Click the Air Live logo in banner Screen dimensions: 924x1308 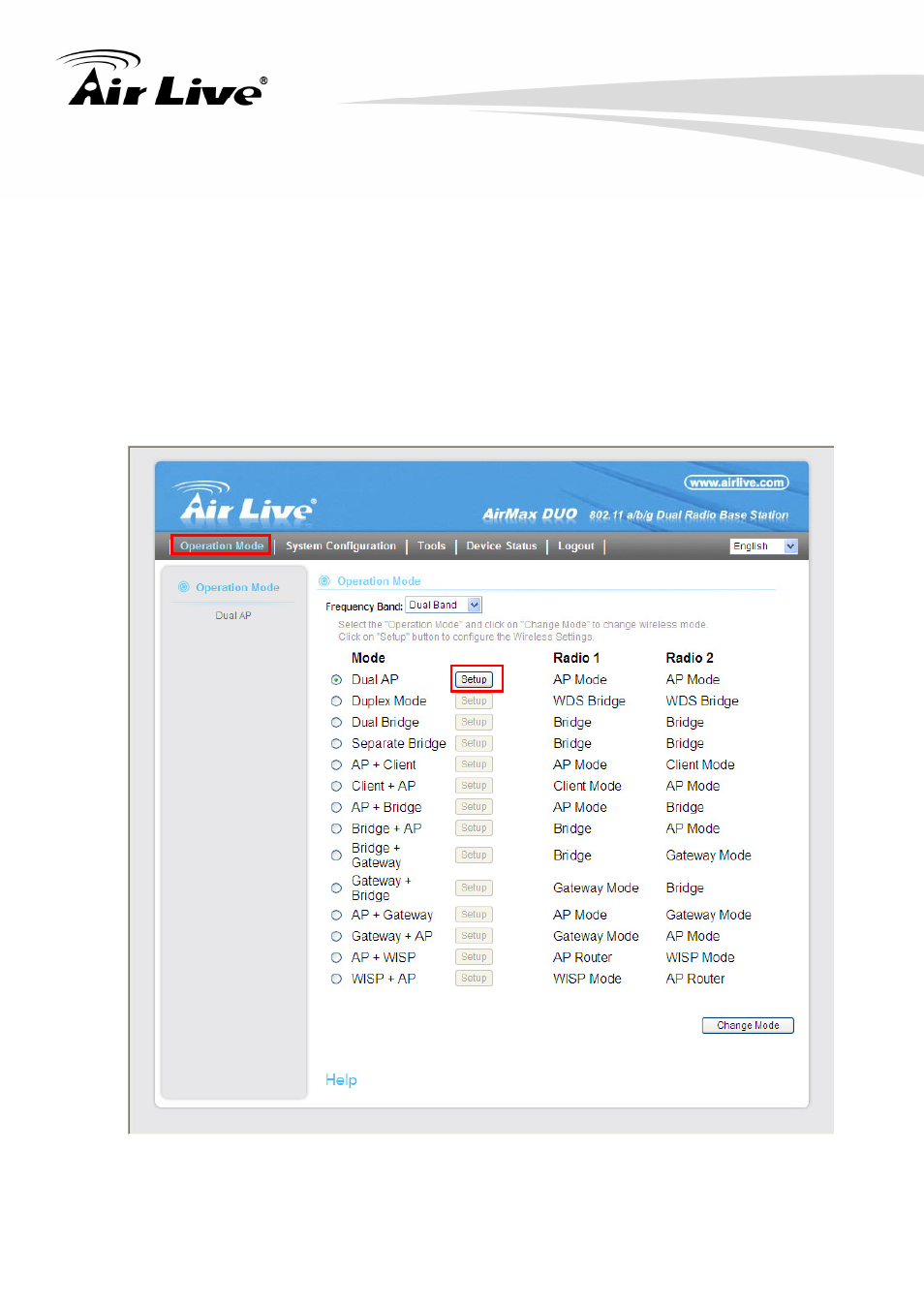(x=246, y=503)
